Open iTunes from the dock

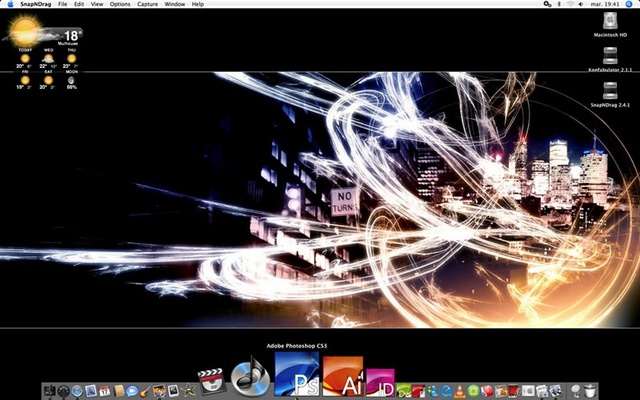[x=250, y=378]
